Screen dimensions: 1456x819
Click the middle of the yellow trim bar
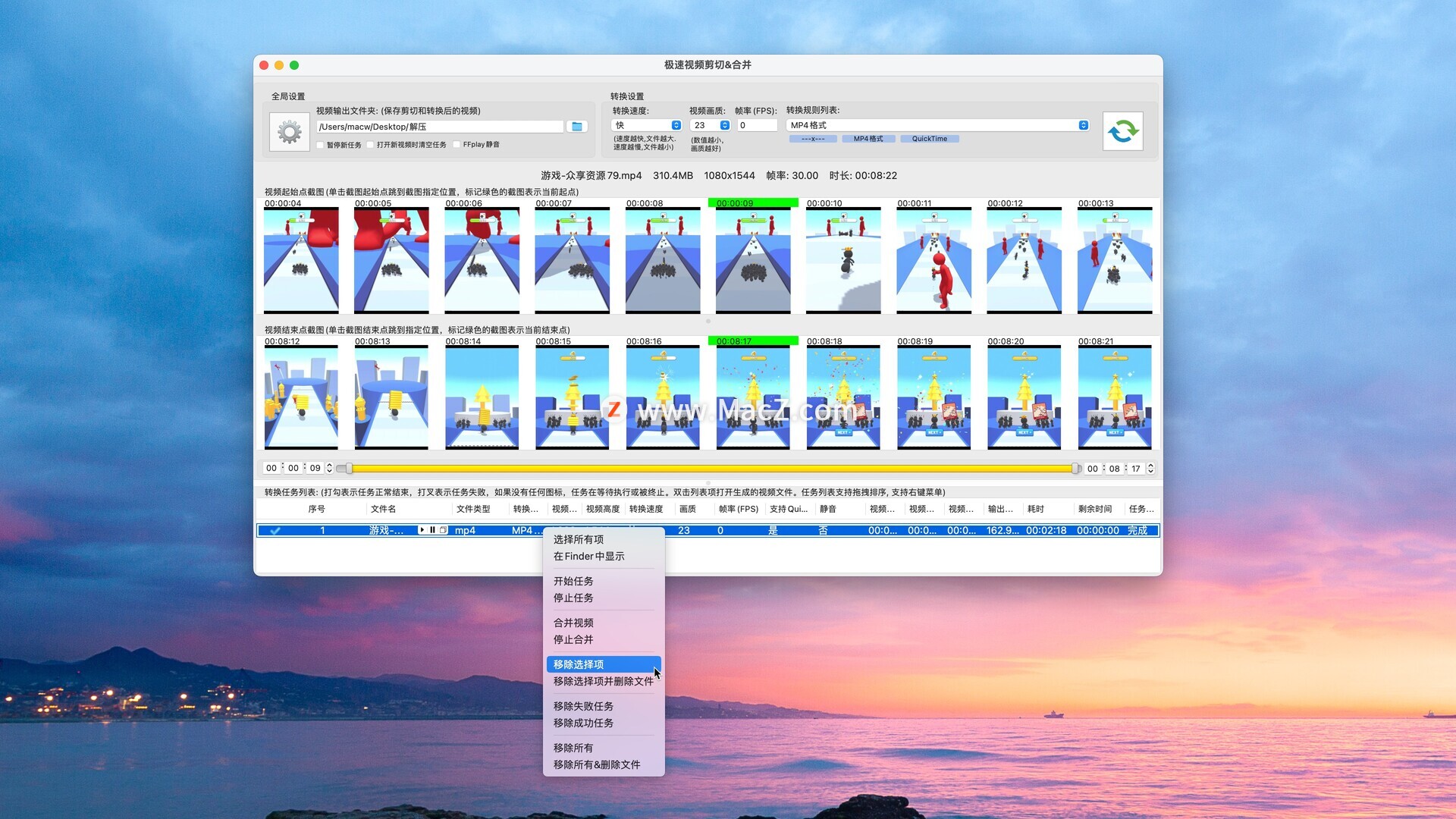click(712, 469)
